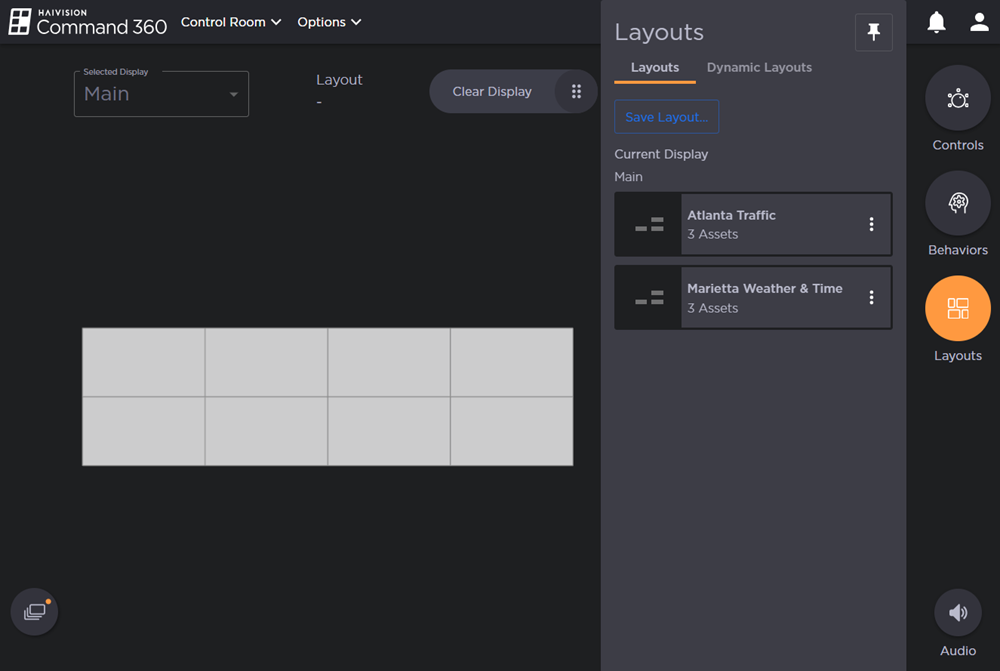Expand the Control Room menu
Screen dimensions: 1000x671
click(231, 21)
